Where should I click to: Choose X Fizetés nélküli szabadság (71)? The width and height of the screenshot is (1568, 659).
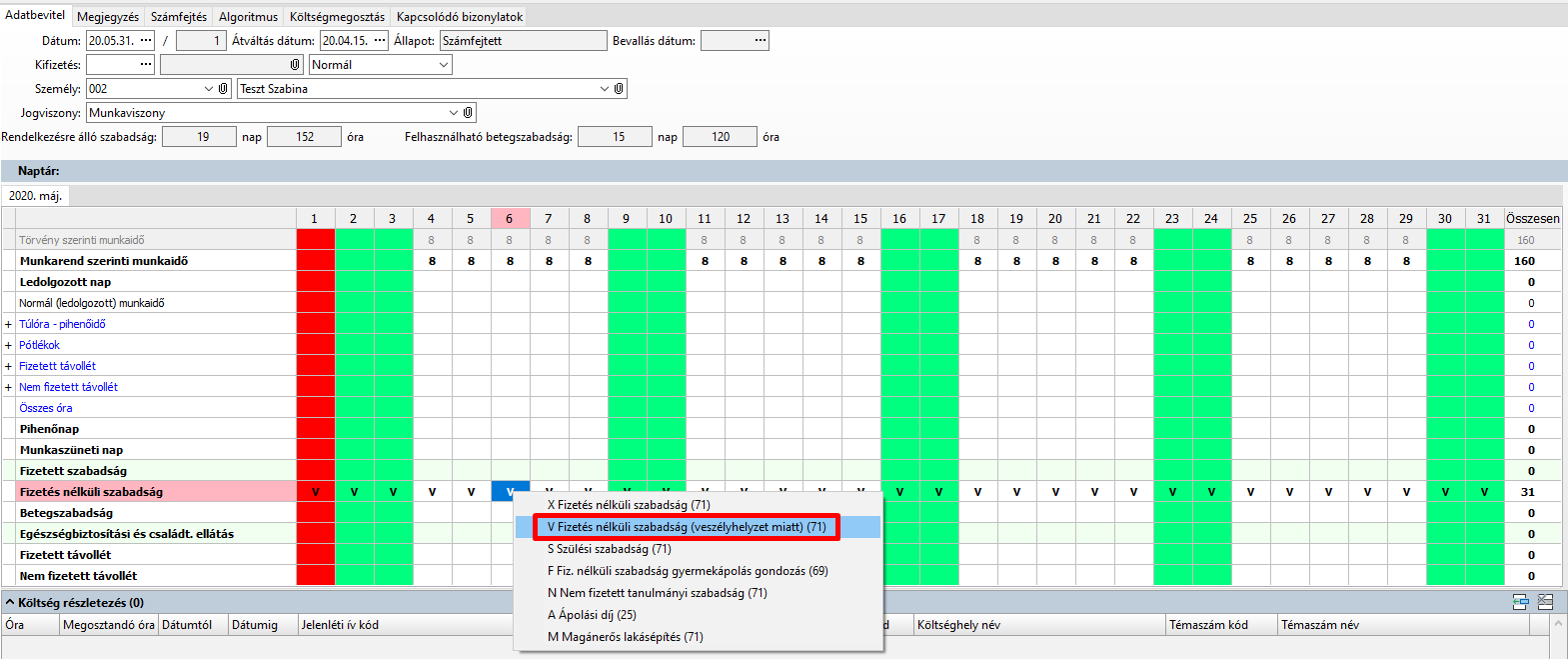click(x=698, y=505)
